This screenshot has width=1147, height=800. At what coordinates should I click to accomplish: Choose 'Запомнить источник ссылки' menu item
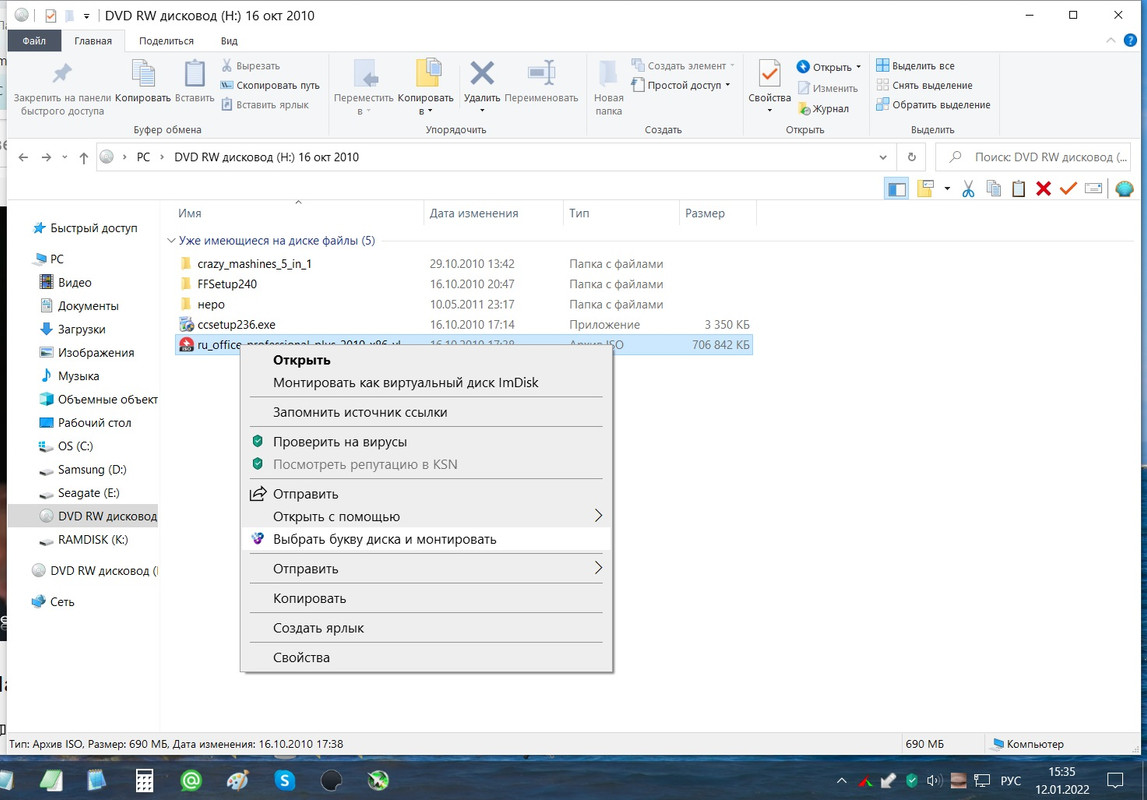coord(426,412)
